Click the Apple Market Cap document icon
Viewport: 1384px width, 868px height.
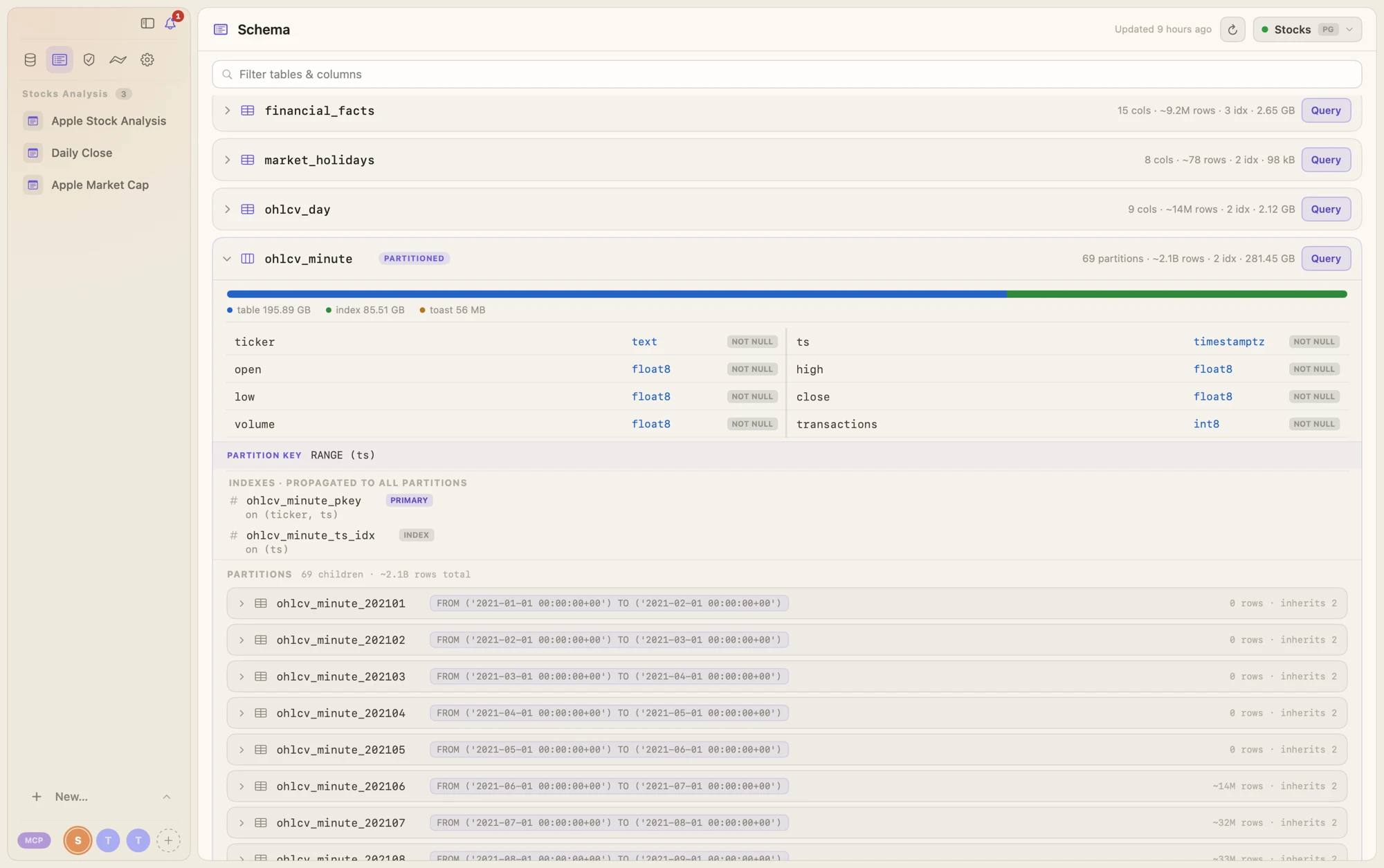tap(33, 185)
